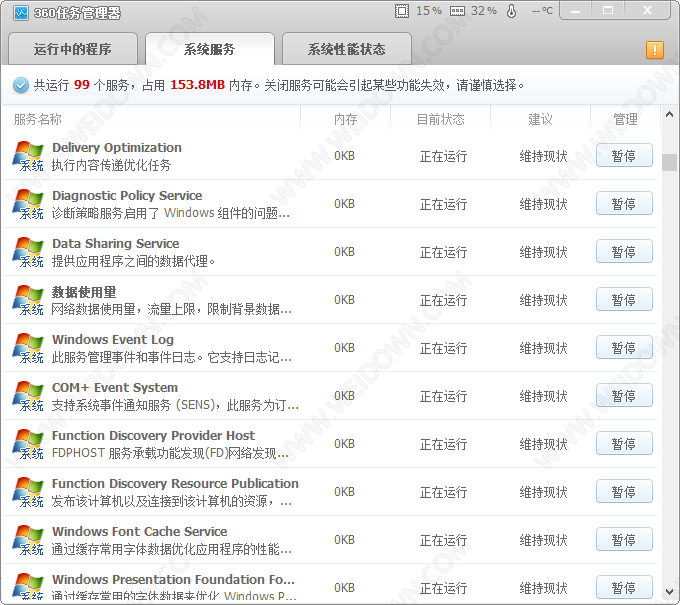Open the 系统性能状态 tab
The height and width of the screenshot is (605, 680).
click(347, 49)
